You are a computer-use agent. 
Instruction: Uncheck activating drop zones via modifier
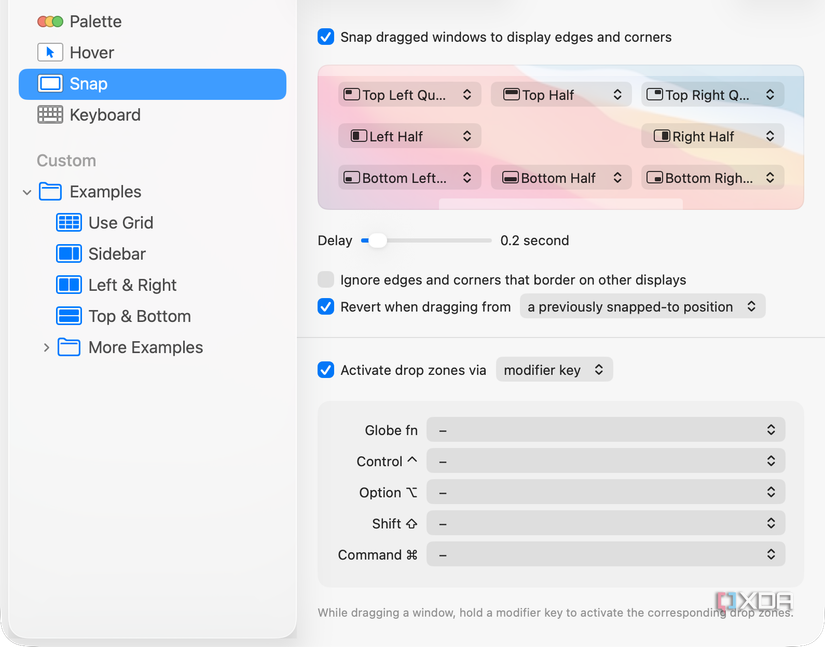(326, 369)
